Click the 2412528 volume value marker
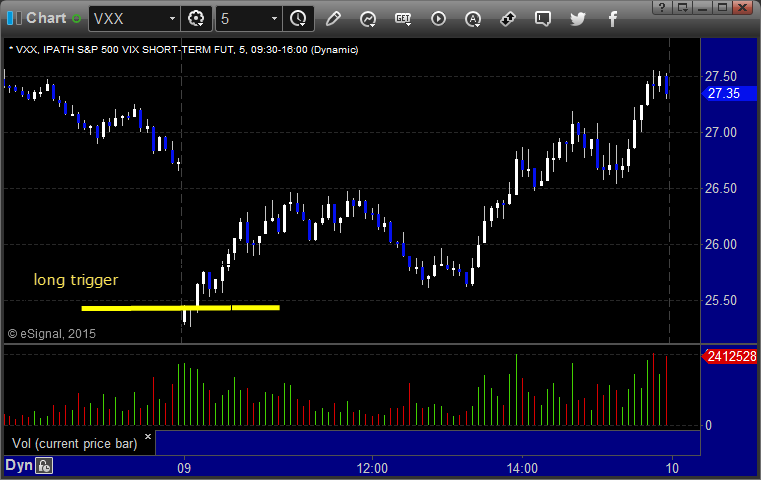 (729, 357)
